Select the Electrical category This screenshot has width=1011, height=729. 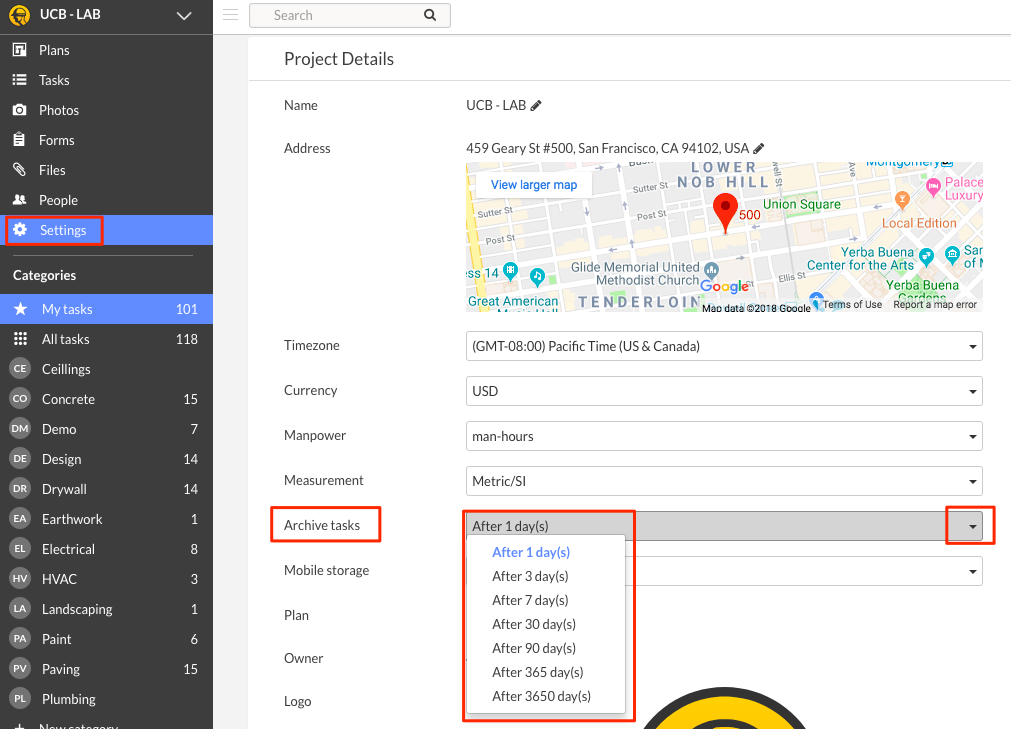pyautogui.click(x=106, y=549)
